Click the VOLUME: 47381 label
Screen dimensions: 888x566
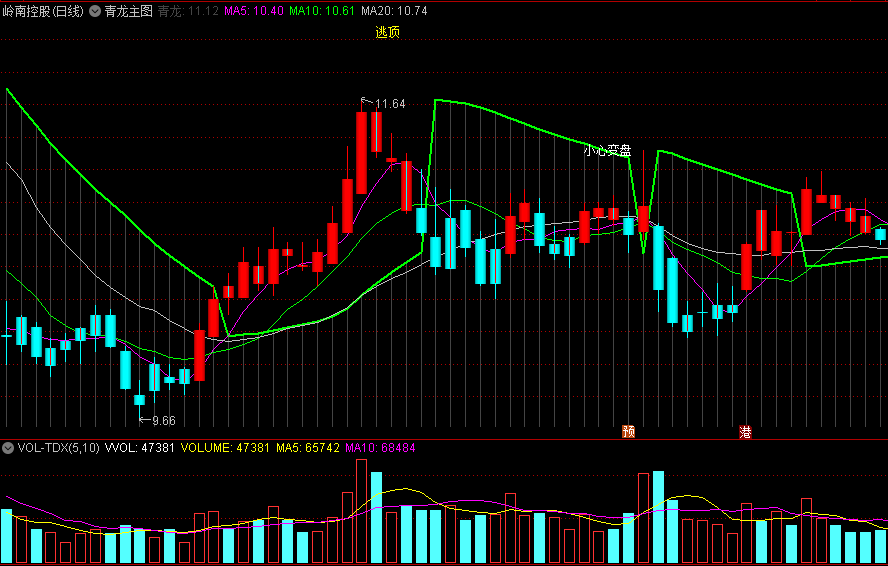pyautogui.click(x=225, y=448)
